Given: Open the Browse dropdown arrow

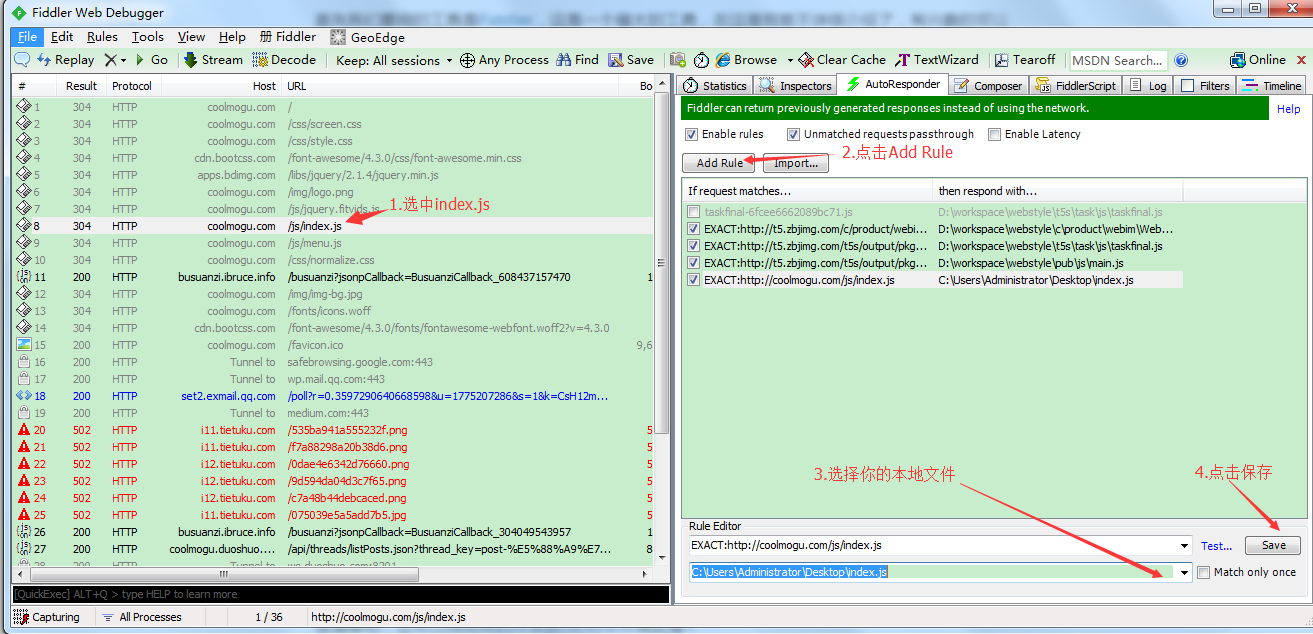Looking at the screenshot, I should tap(790, 60).
